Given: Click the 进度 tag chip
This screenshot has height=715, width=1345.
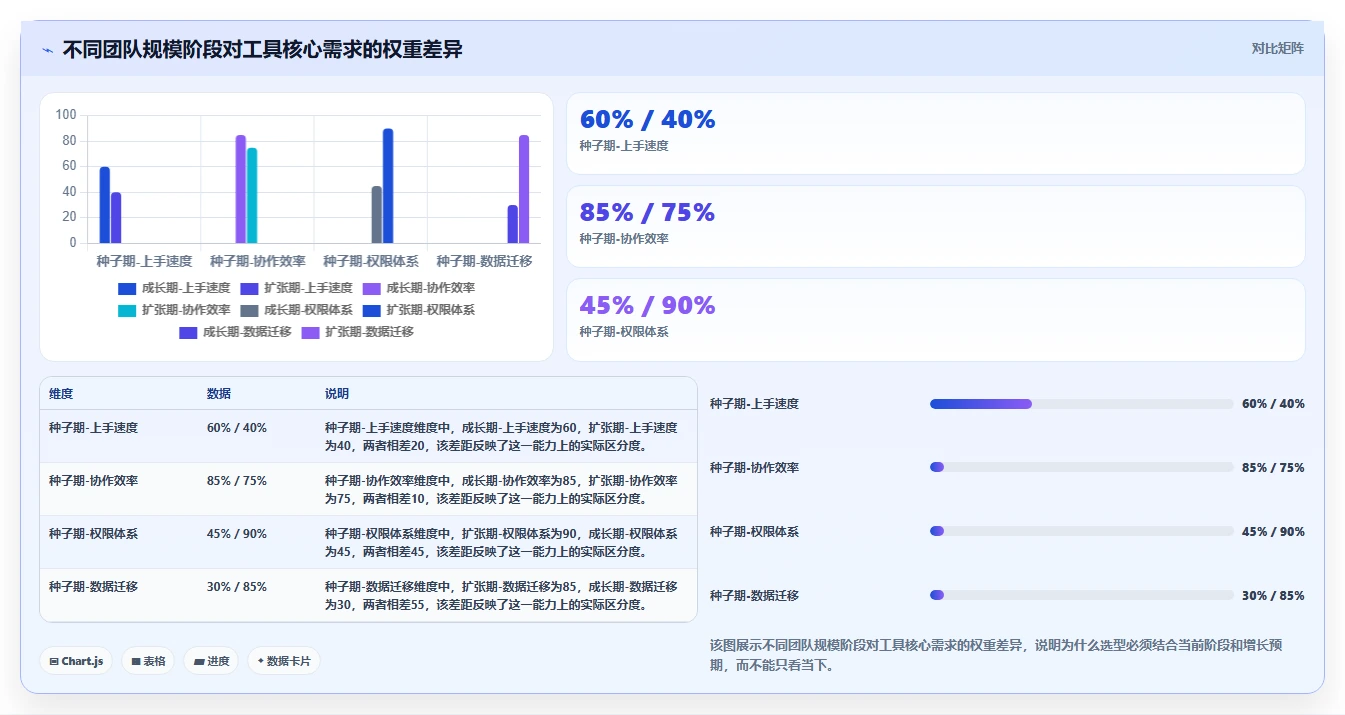Looking at the screenshot, I should point(211,661).
